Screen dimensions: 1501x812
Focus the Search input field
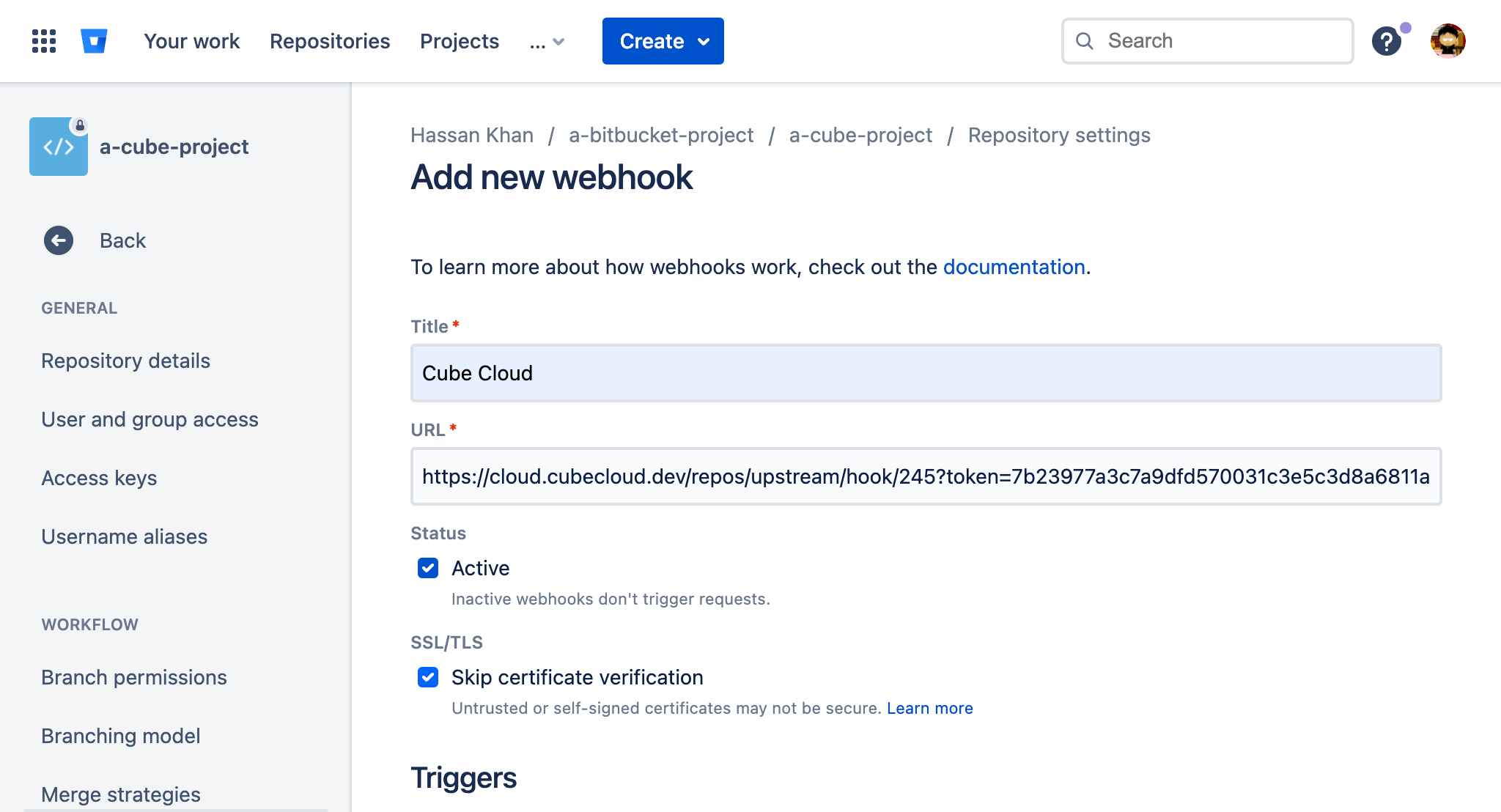pyautogui.click(x=1208, y=41)
